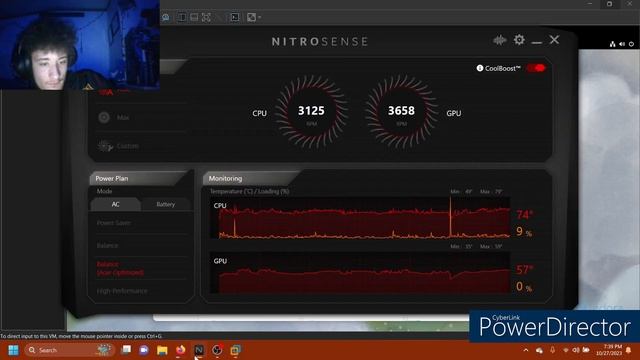640x360 pixels.
Task: Click the VM fullscreen toolbar icon
Action: 206,17
